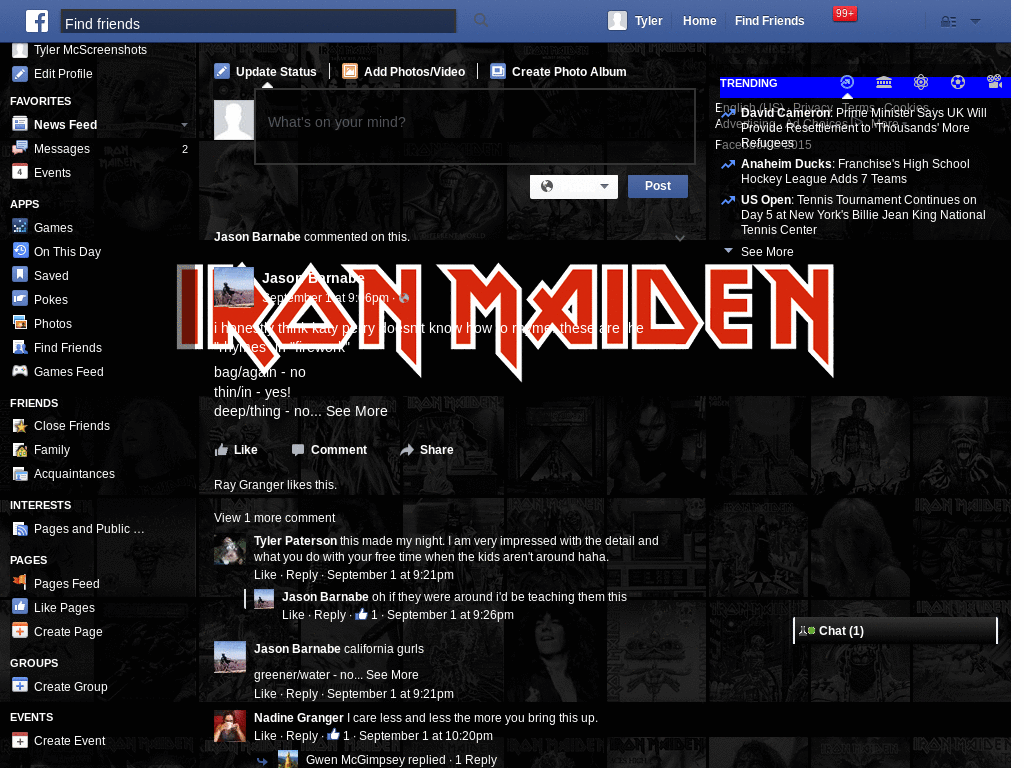Comment on Jason Barnabe's post
Viewport: 1024px width, 768px height.
(330, 450)
